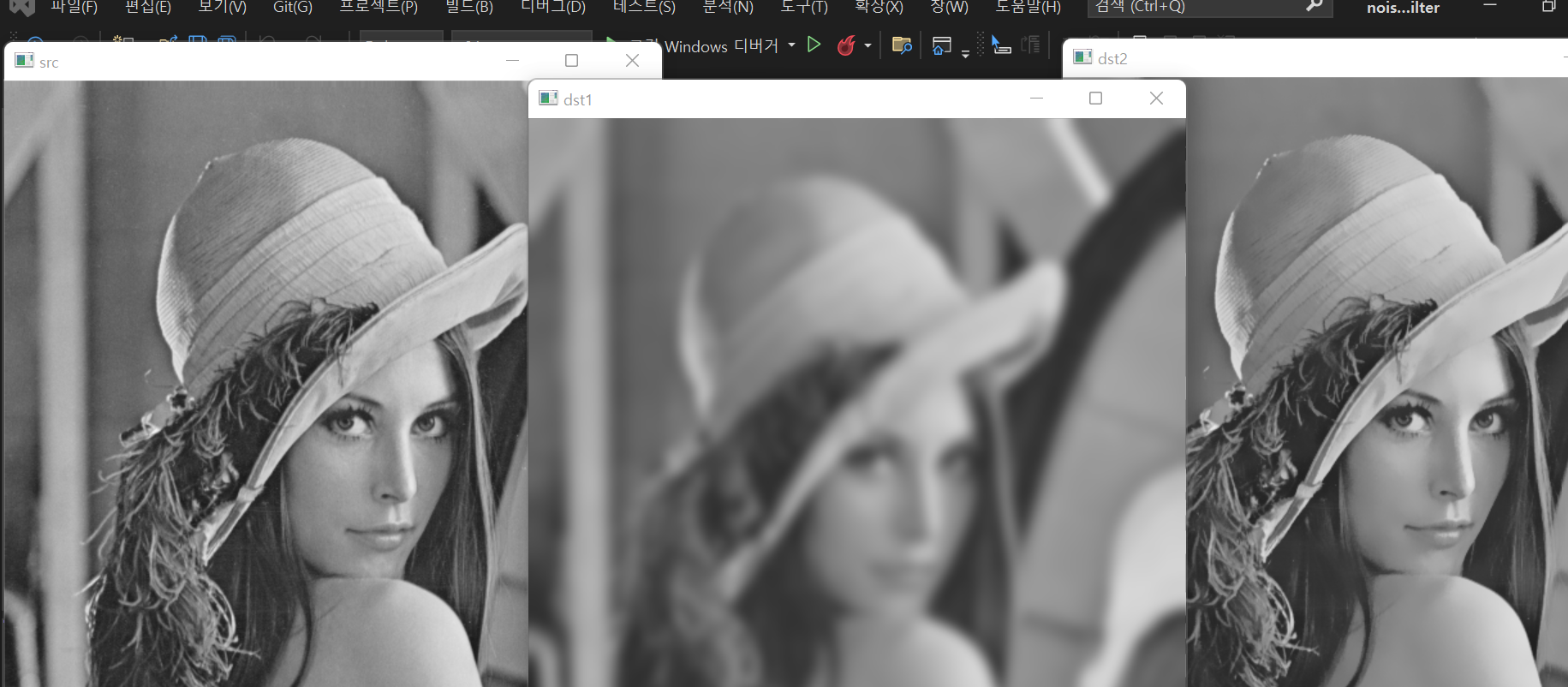Maximize the dst1 window
Screen dimensions: 1568x687
click(x=1095, y=98)
